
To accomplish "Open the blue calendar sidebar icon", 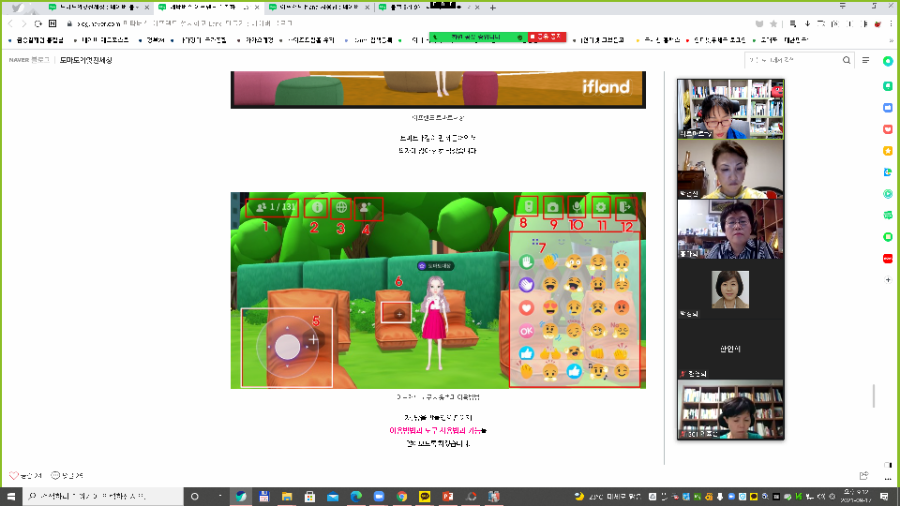I will click(888, 107).
